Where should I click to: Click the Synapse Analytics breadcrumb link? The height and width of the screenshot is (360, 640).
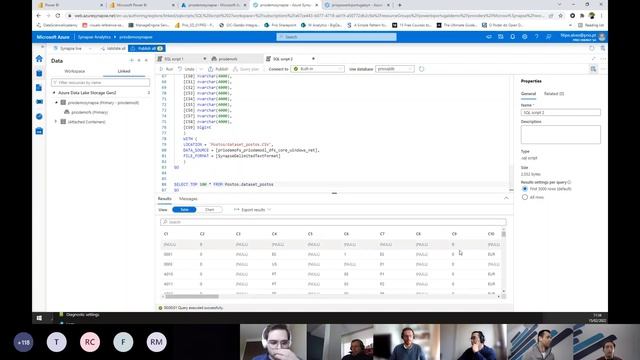click(x=94, y=37)
